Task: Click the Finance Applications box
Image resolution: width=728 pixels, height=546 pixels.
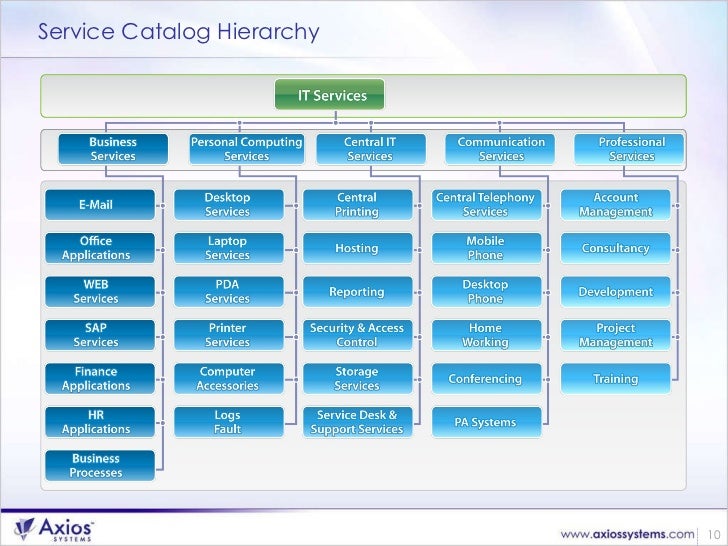Action: point(100,379)
